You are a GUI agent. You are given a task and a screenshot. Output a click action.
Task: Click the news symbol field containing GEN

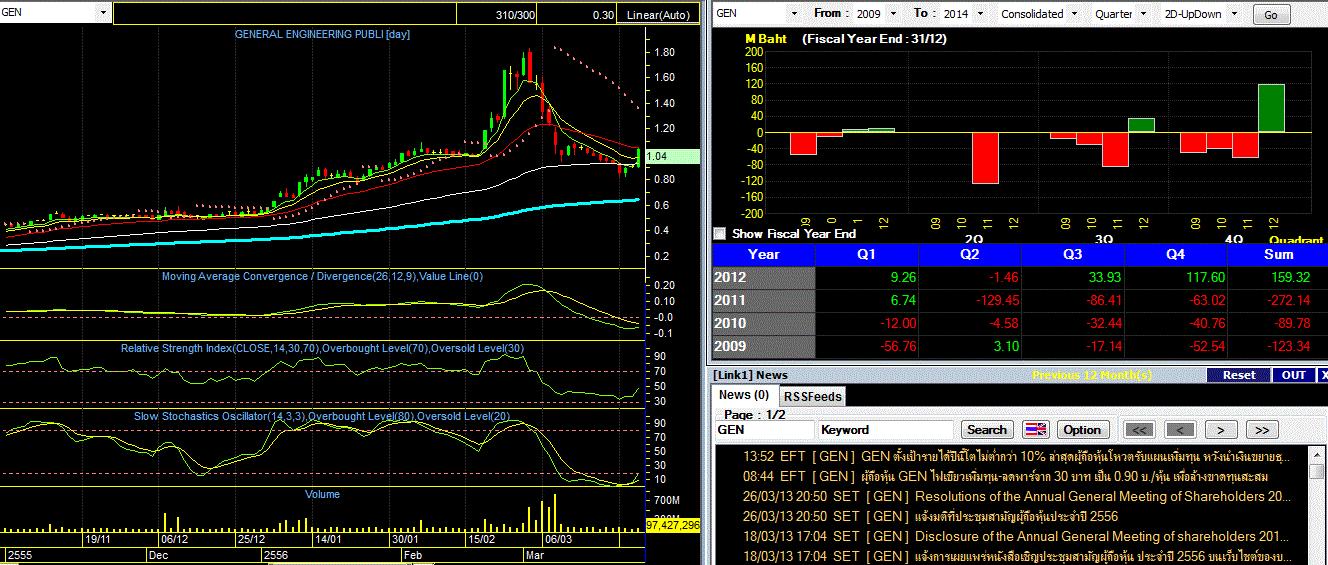click(x=764, y=429)
